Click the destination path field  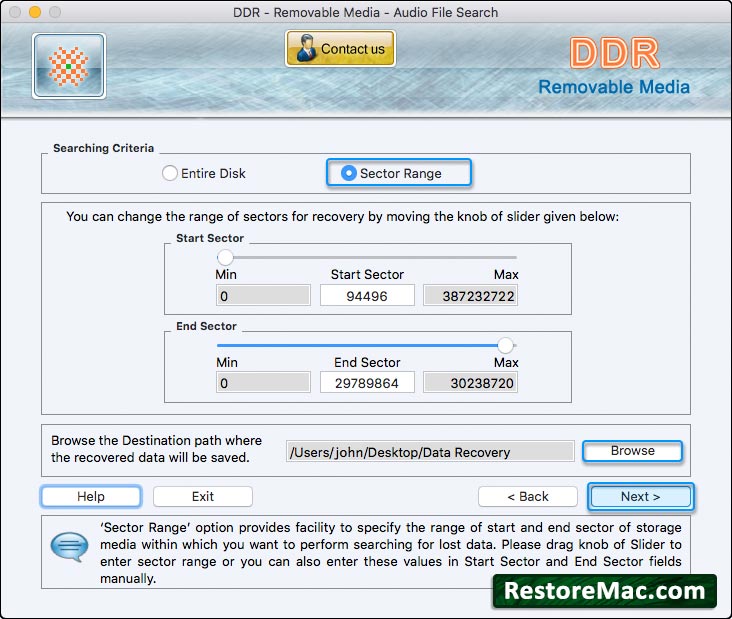pyautogui.click(x=430, y=452)
